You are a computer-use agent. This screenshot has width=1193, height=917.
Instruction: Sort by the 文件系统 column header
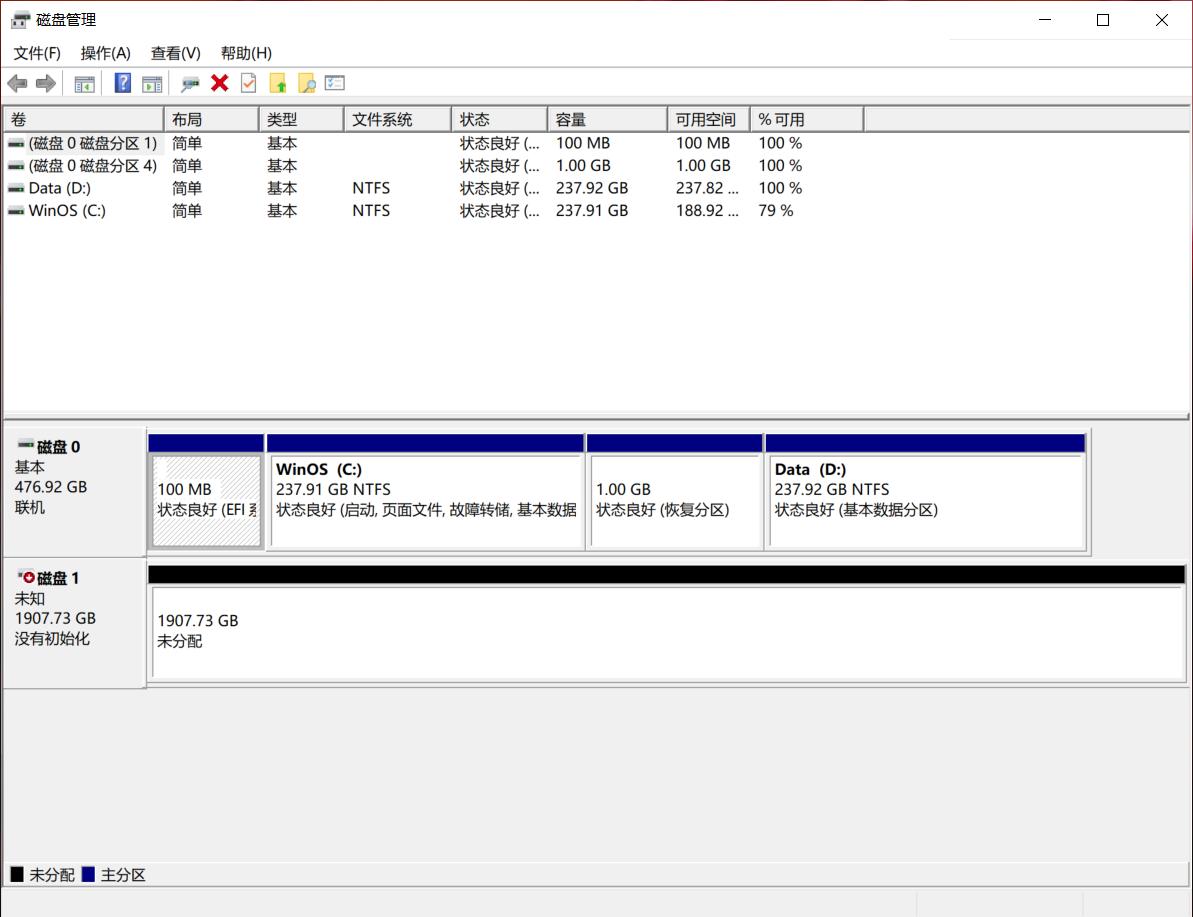click(x=396, y=119)
